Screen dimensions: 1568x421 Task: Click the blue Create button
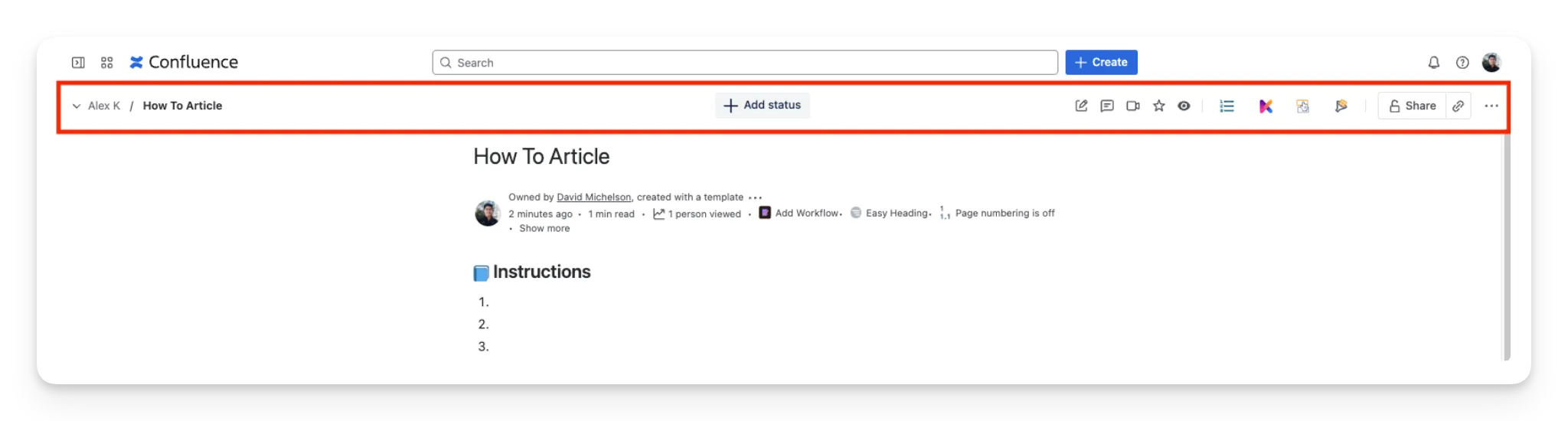(x=1101, y=62)
